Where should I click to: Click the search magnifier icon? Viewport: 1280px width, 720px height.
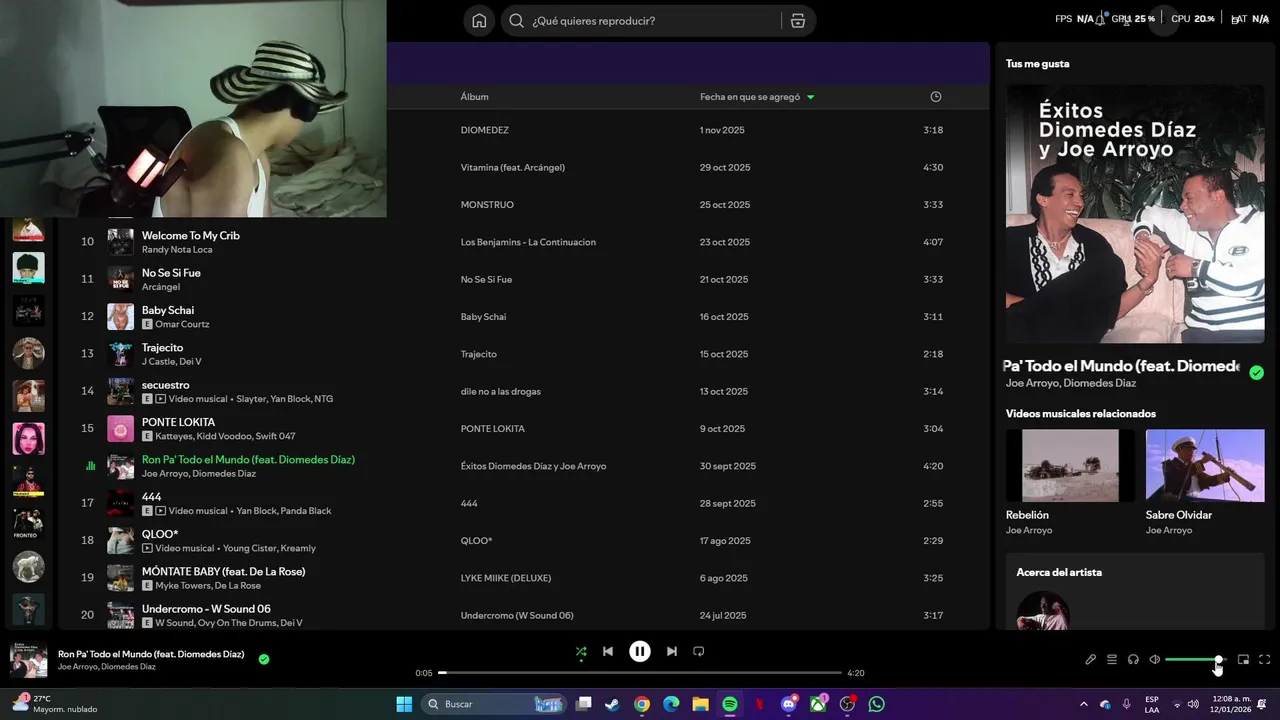click(516, 21)
